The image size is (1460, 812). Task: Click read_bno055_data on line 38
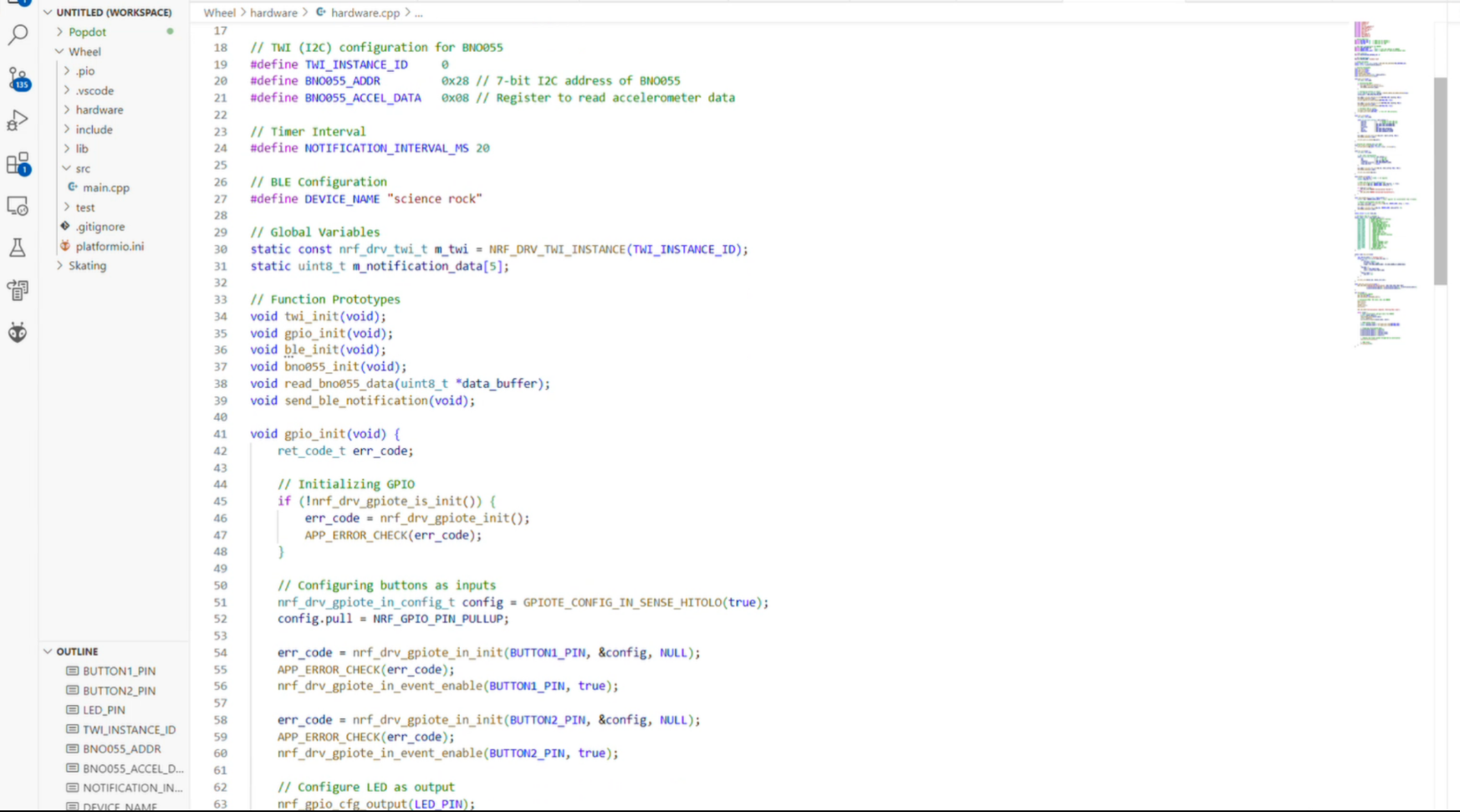(339, 383)
